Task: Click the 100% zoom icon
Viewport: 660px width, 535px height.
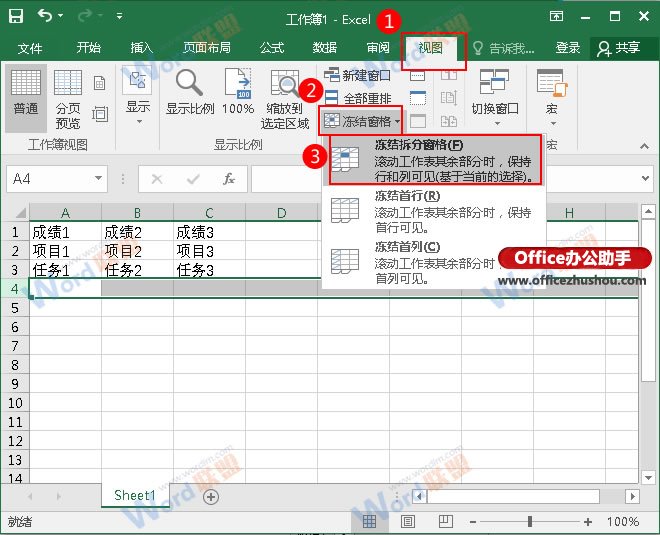Action: pos(238,83)
